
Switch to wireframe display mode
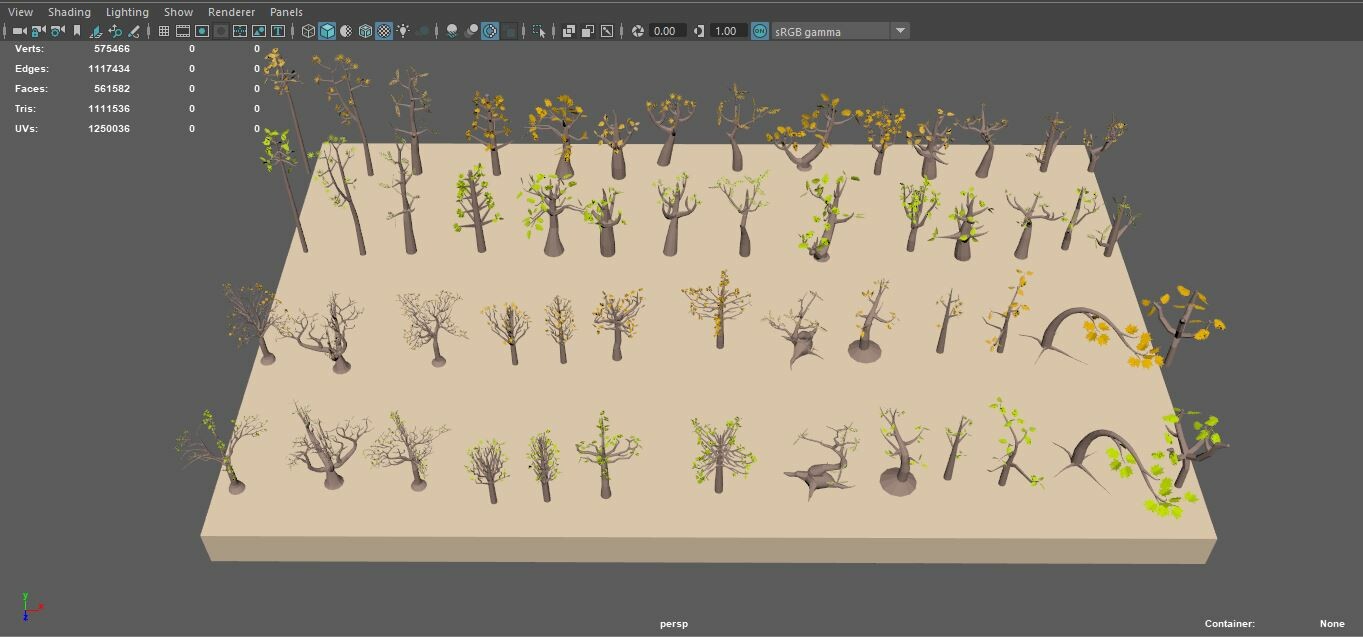click(309, 30)
